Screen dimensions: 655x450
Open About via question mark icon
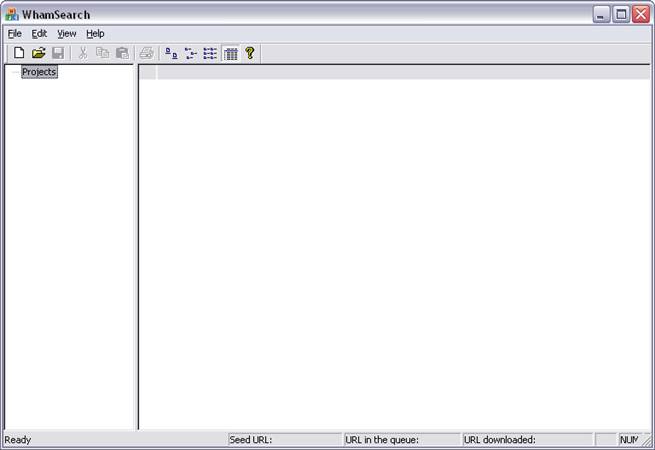250,53
